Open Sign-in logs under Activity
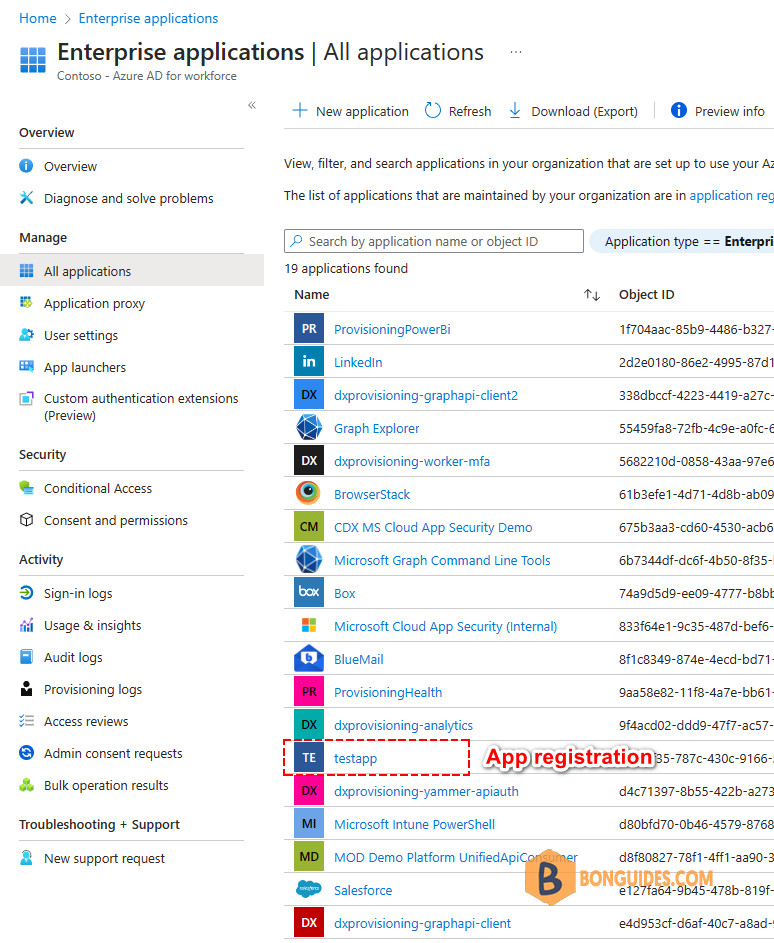This screenshot has height=943, width=774. click(78, 594)
